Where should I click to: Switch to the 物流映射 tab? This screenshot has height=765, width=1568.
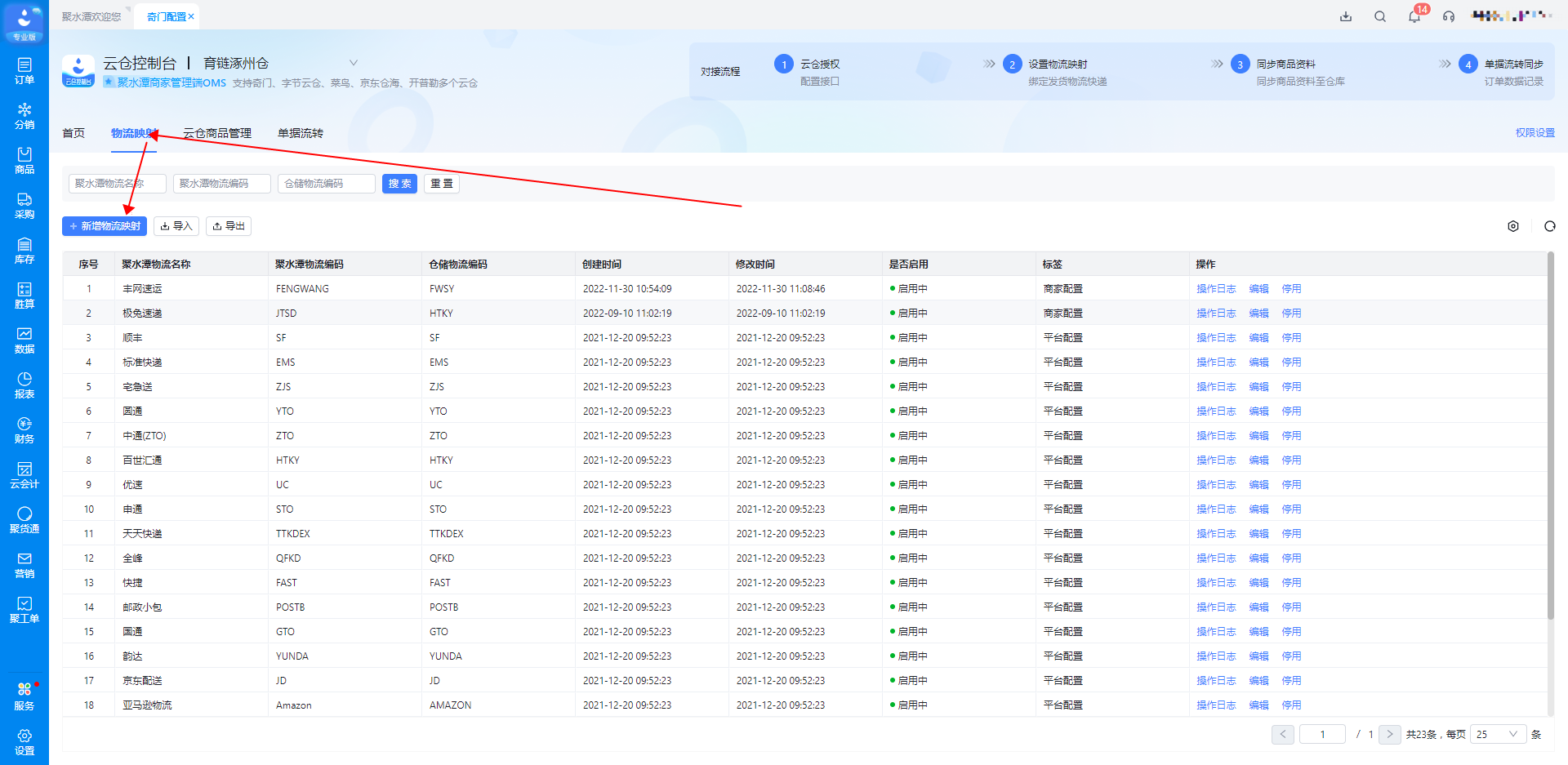(x=134, y=133)
